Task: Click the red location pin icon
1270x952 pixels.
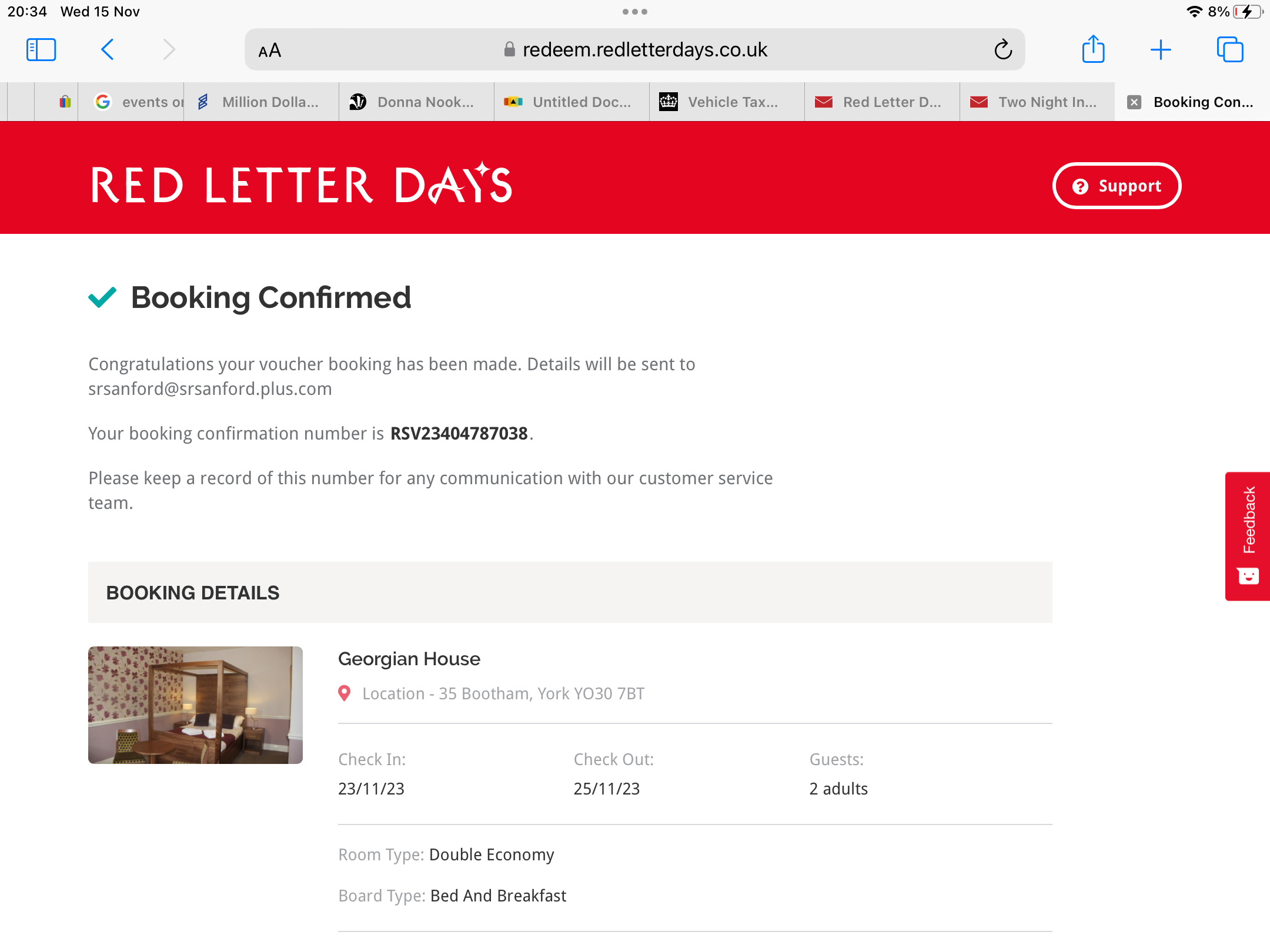Action: pyautogui.click(x=345, y=693)
